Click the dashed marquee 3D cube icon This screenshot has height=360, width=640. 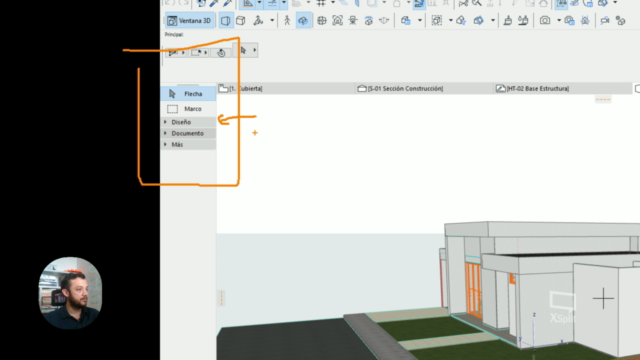(x=436, y=20)
